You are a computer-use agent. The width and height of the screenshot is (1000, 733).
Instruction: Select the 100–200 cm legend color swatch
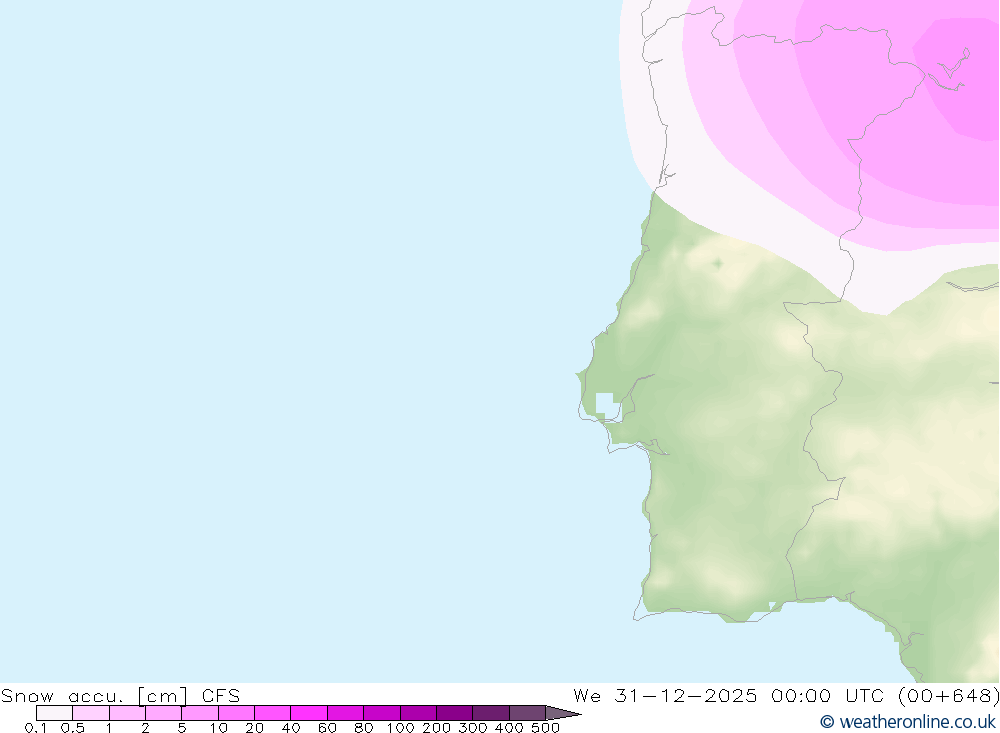(x=418, y=713)
